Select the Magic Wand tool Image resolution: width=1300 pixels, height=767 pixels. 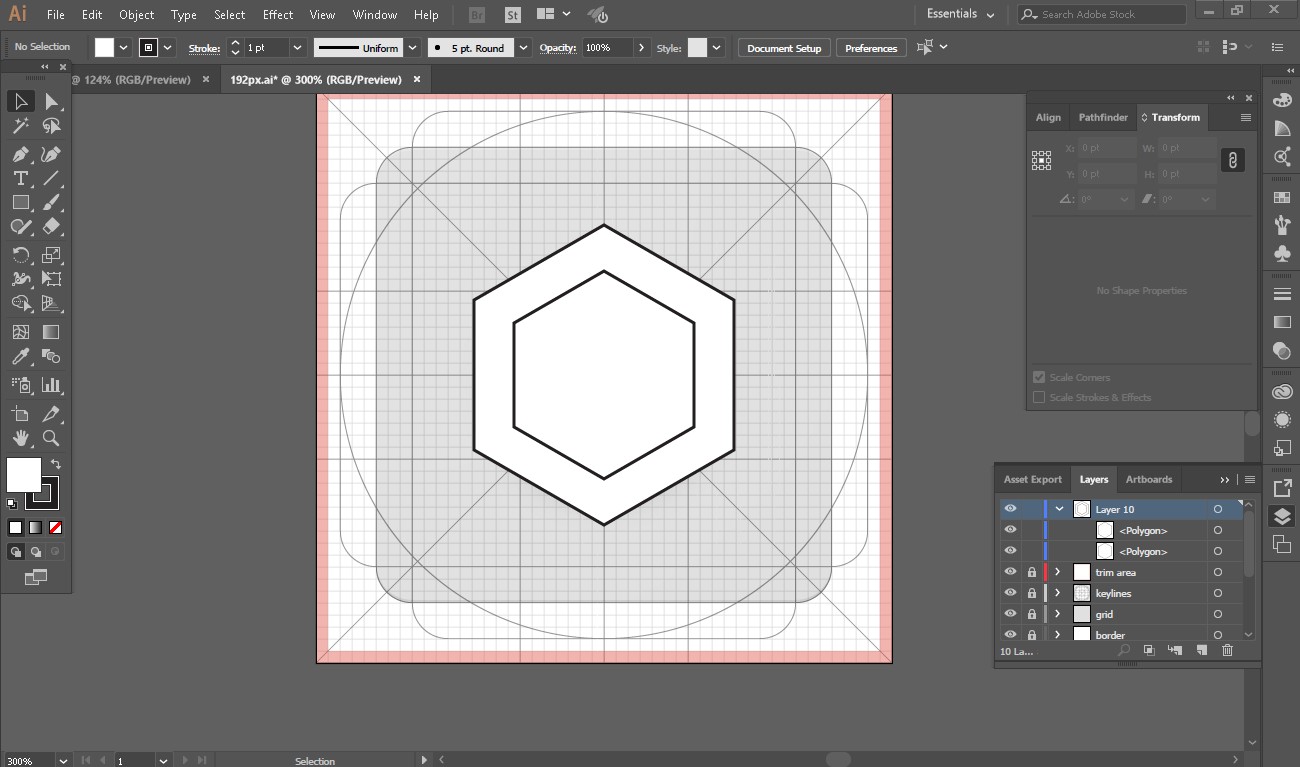(20, 126)
